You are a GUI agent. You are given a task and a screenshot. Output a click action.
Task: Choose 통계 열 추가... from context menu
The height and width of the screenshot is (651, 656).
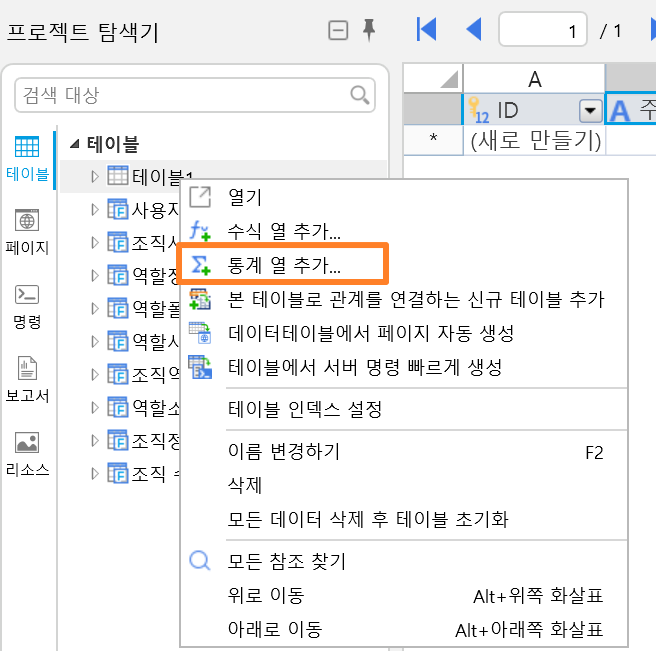(x=282, y=264)
